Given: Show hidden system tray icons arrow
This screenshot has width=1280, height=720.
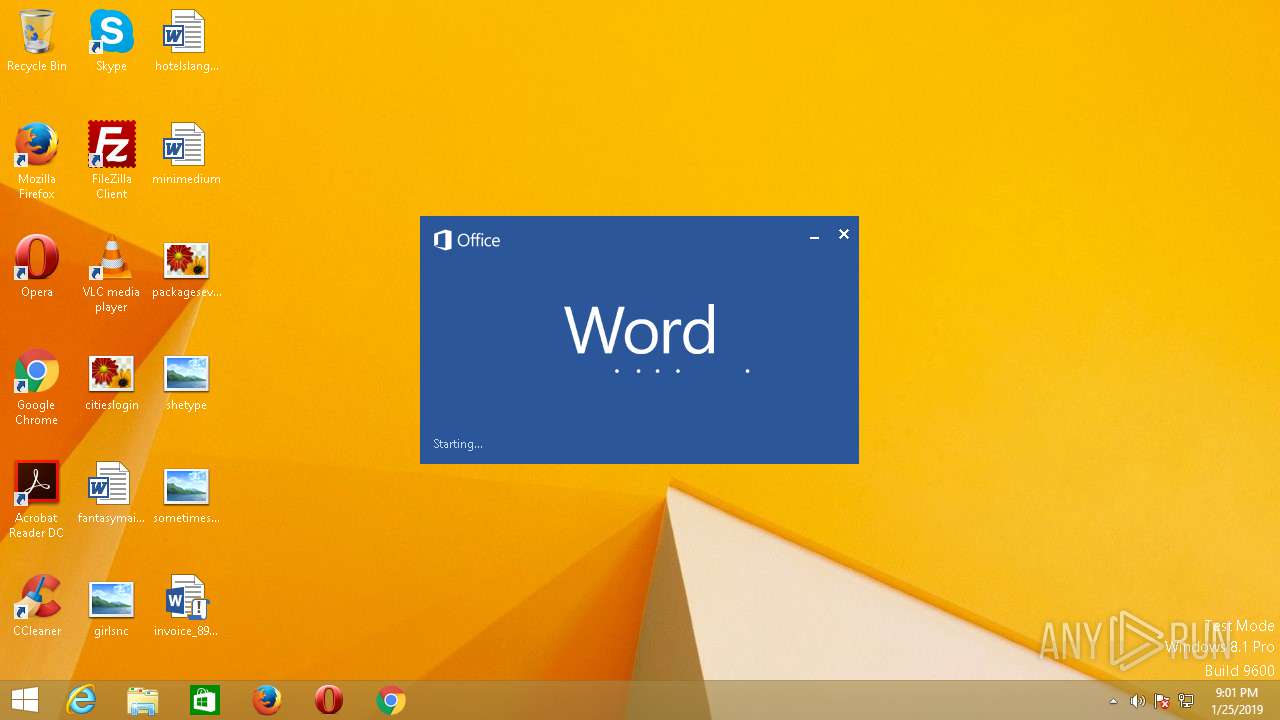Looking at the screenshot, I should (1113, 701).
